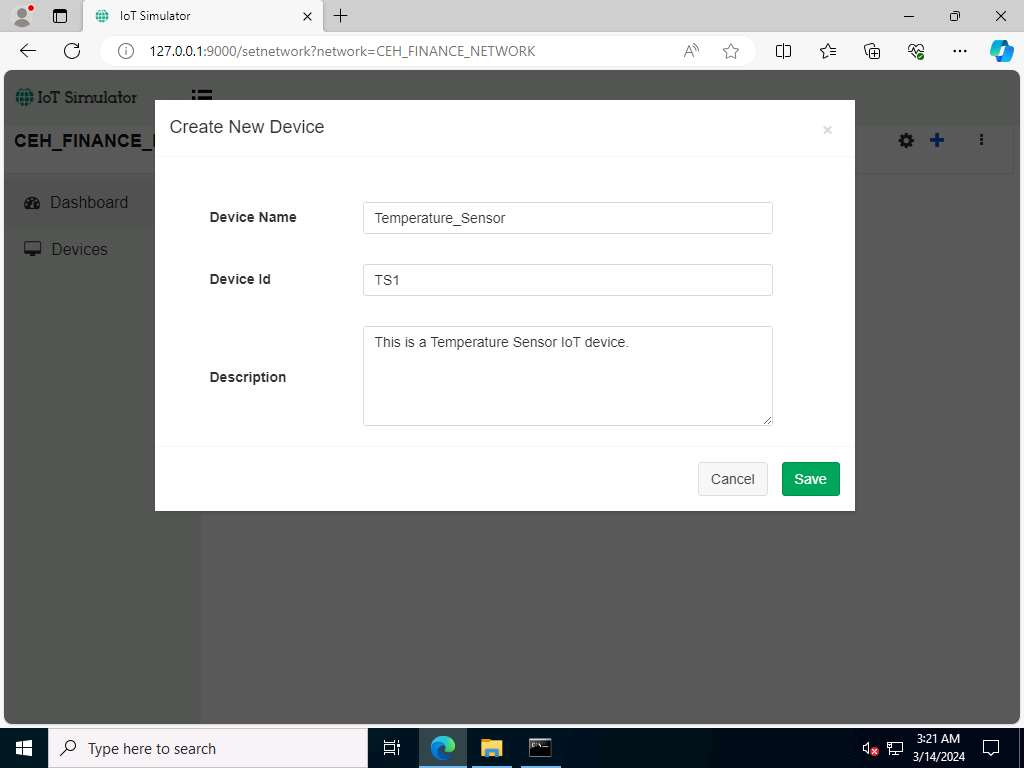
Task: Open the vertical three-dot options menu
Action: pyautogui.click(x=981, y=140)
